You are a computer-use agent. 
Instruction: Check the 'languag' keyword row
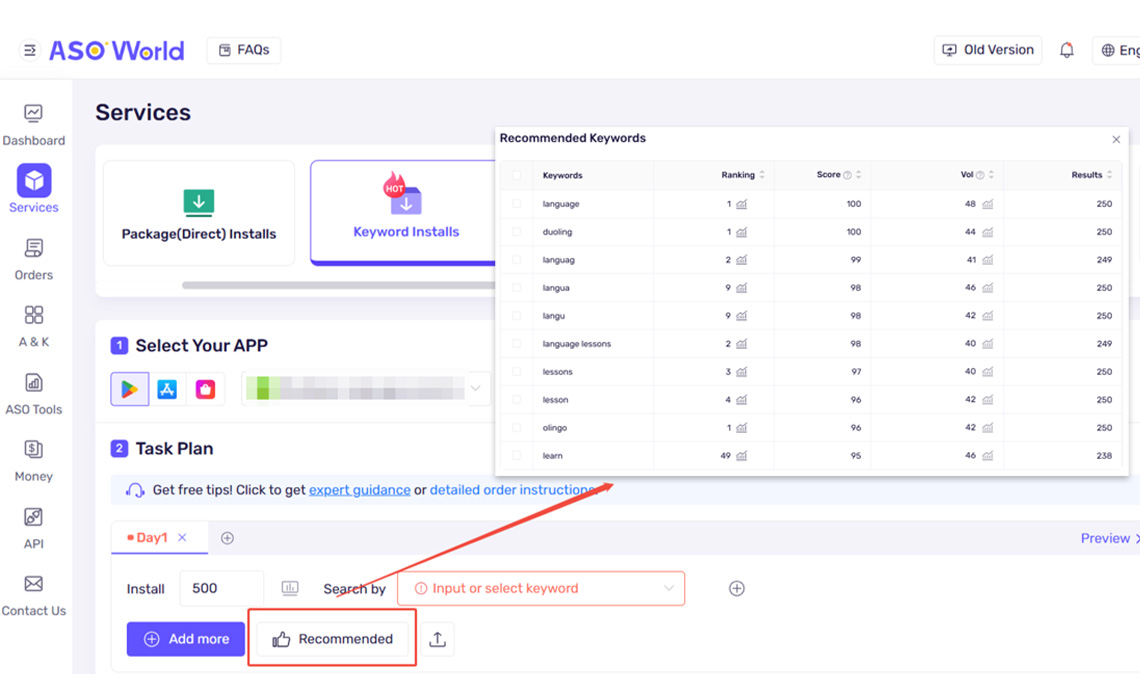click(x=516, y=260)
